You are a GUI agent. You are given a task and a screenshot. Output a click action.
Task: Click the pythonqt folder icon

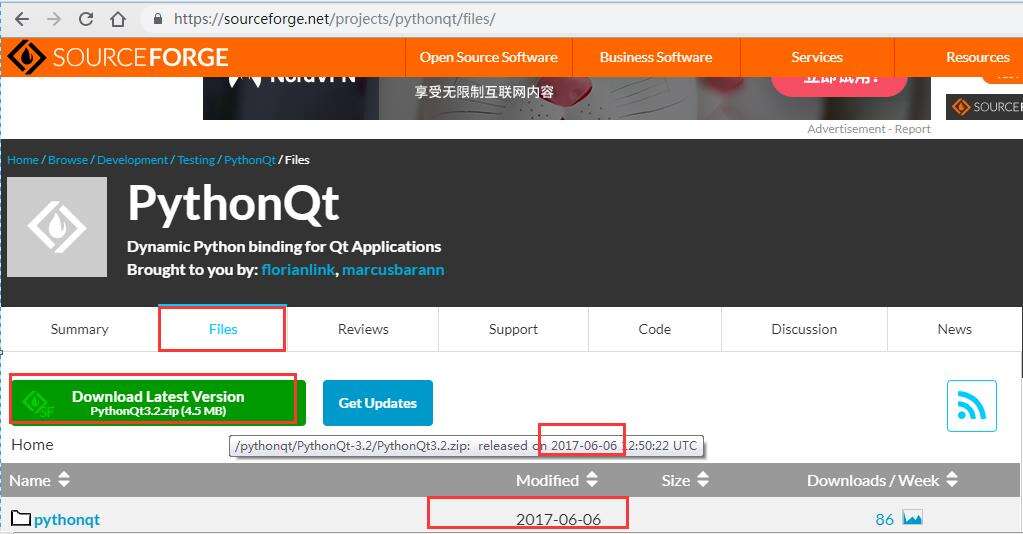[x=21, y=519]
